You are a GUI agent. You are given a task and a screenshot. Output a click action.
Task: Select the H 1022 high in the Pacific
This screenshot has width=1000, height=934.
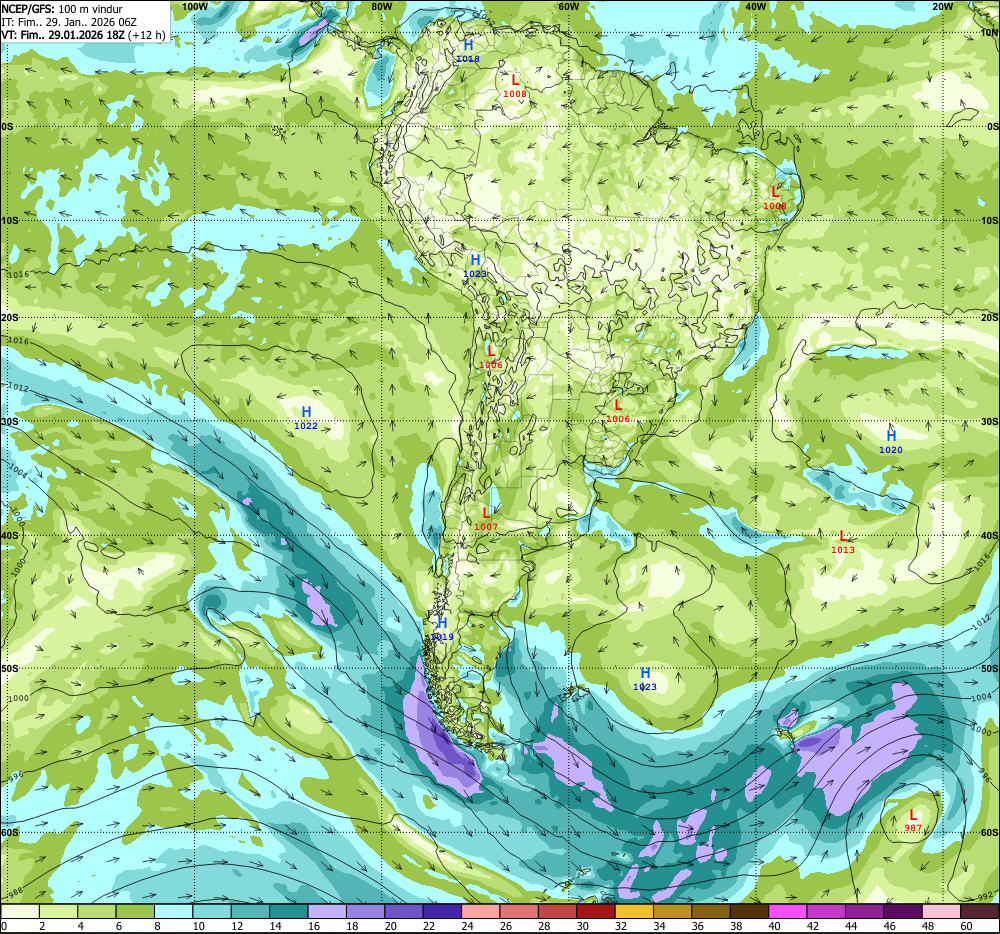(306, 418)
